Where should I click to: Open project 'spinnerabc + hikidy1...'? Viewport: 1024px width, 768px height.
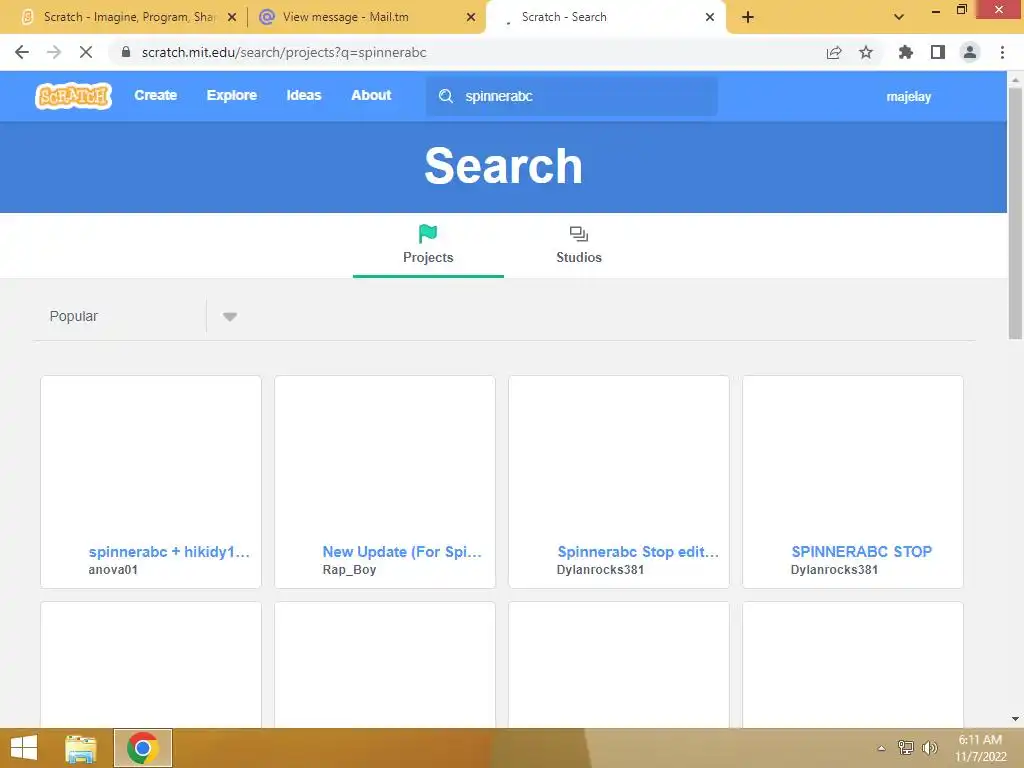pos(169,552)
